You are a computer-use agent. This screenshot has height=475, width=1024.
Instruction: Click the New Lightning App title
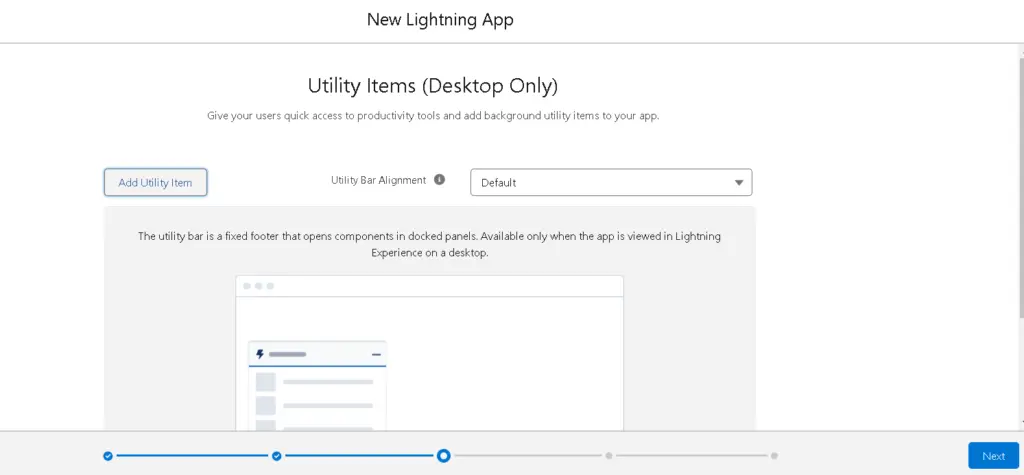(440, 20)
